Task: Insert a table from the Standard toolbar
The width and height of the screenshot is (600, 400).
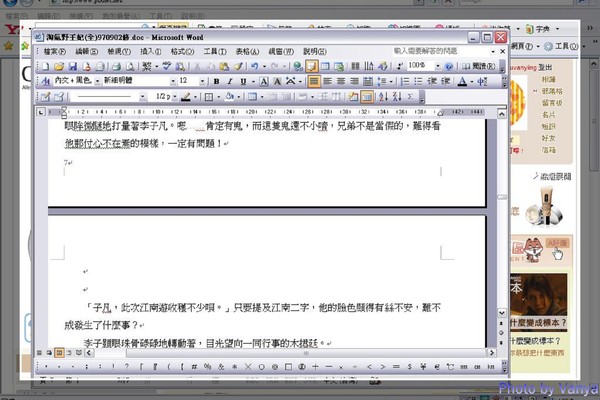Action: [325, 67]
